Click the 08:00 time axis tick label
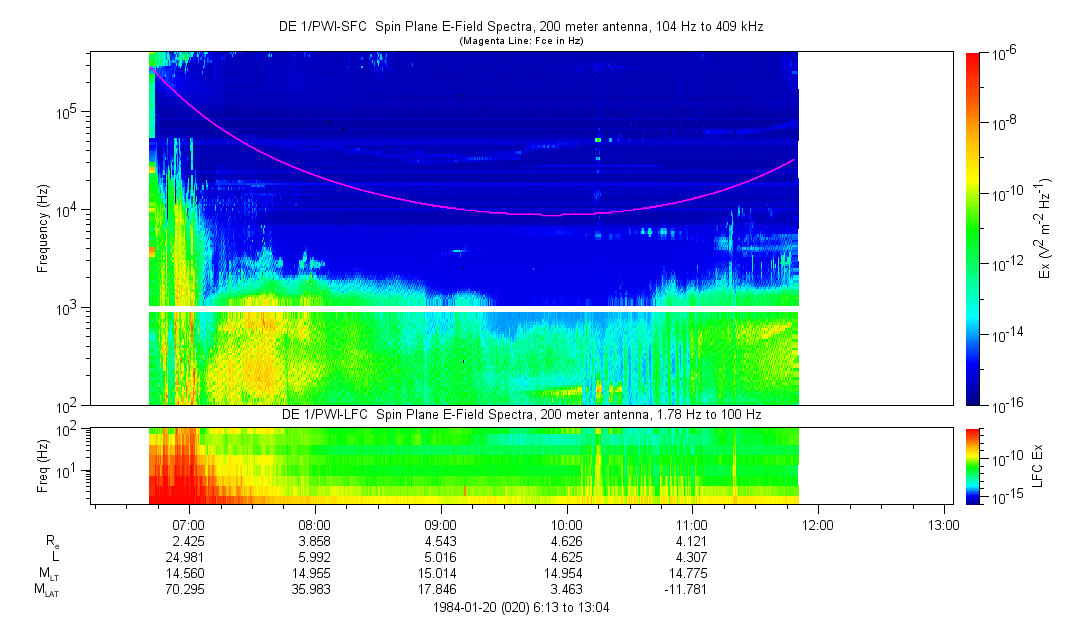The width and height of the screenshot is (1083, 620). coord(315,524)
